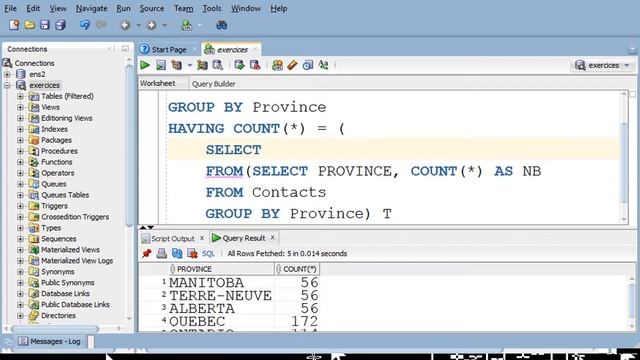Screen dimensions: 640x360
Task: Click the SQL Worksheet icon in main toolbar
Action: [187, 25]
